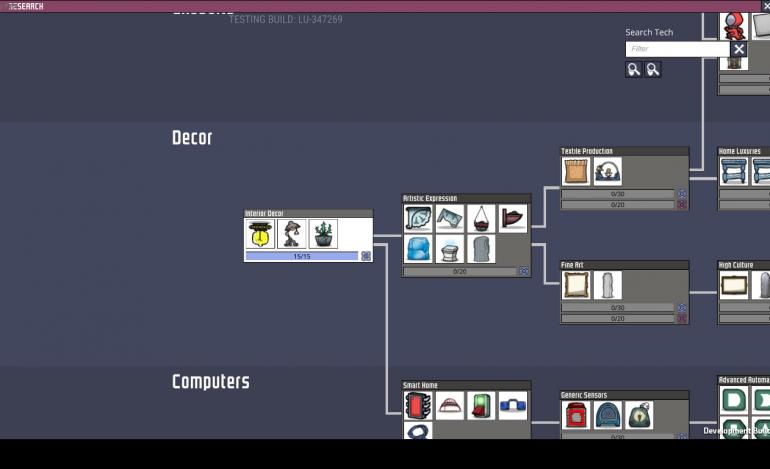Clear the Search Tech filter with the X button
Viewport: 770px width, 469px height.
739,49
